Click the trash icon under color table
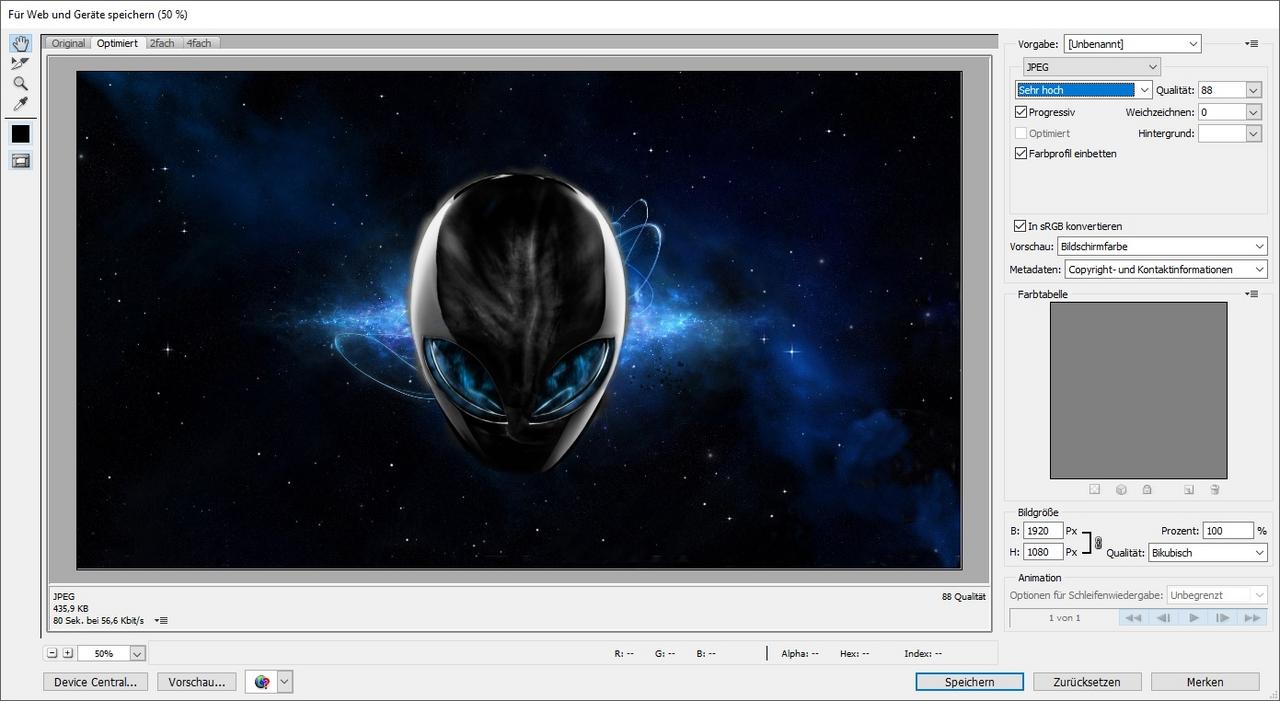 pos(1215,489)
